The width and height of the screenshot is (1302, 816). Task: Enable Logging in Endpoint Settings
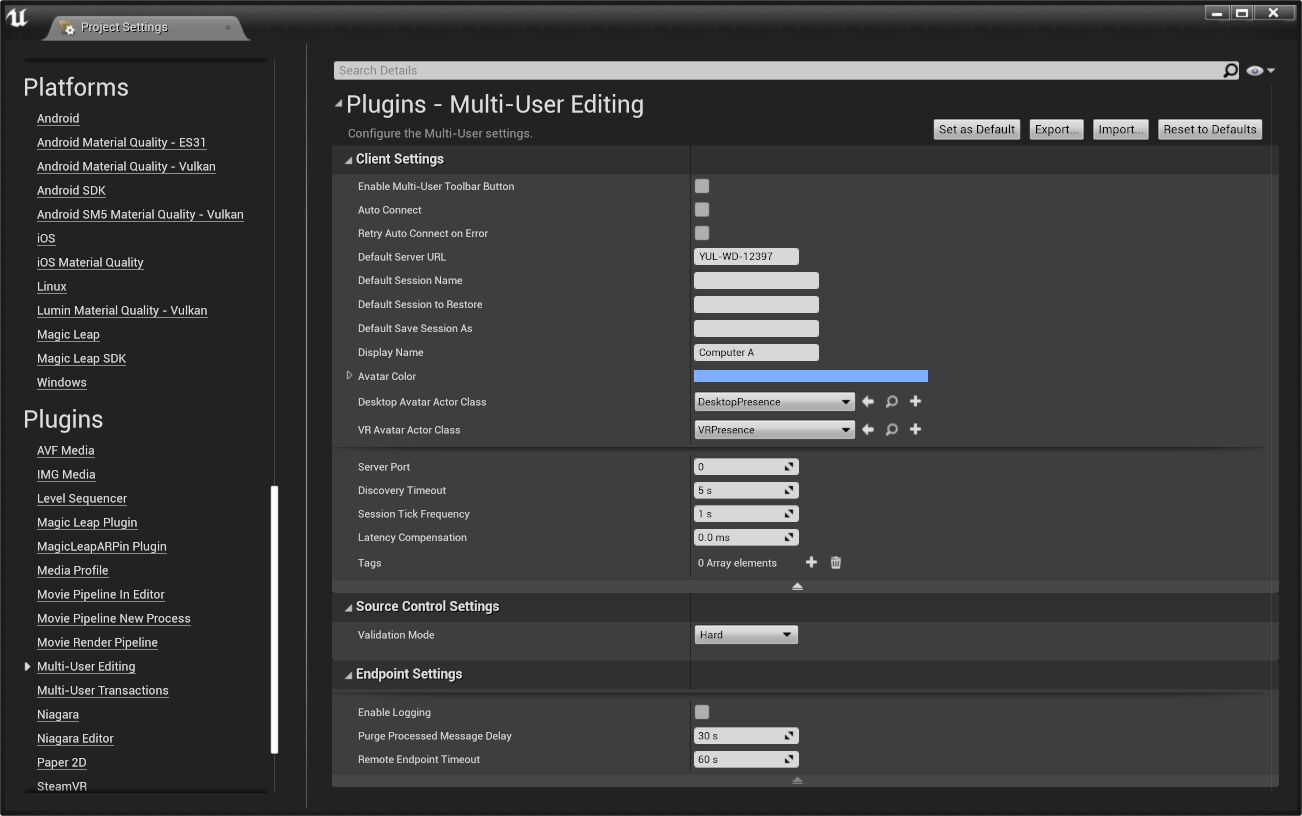[702, 712]
